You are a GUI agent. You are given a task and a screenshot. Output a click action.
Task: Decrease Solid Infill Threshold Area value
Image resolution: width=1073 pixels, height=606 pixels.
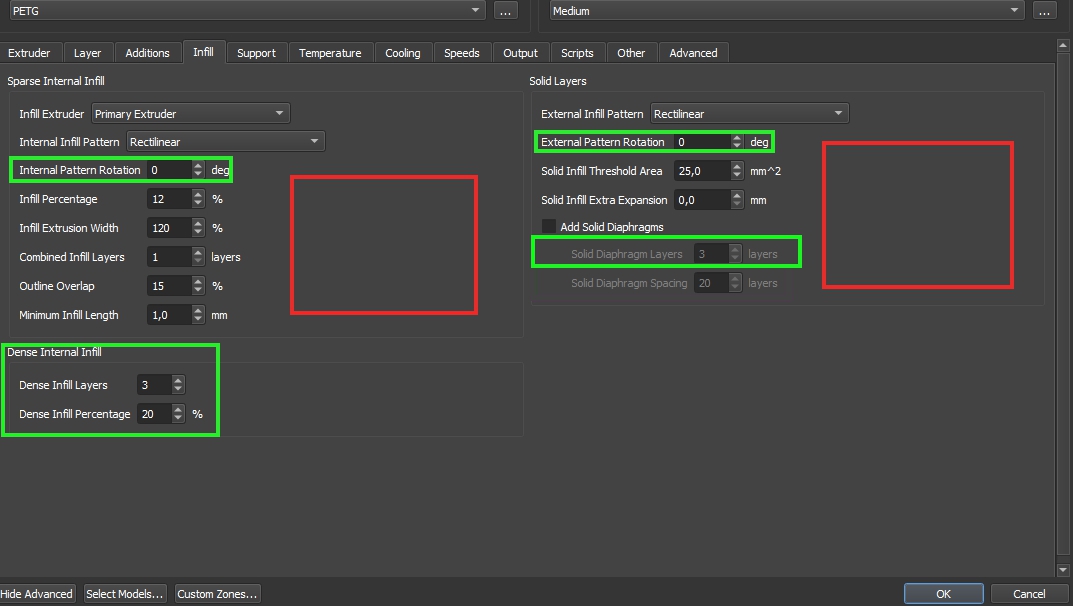tap(737, 176)
